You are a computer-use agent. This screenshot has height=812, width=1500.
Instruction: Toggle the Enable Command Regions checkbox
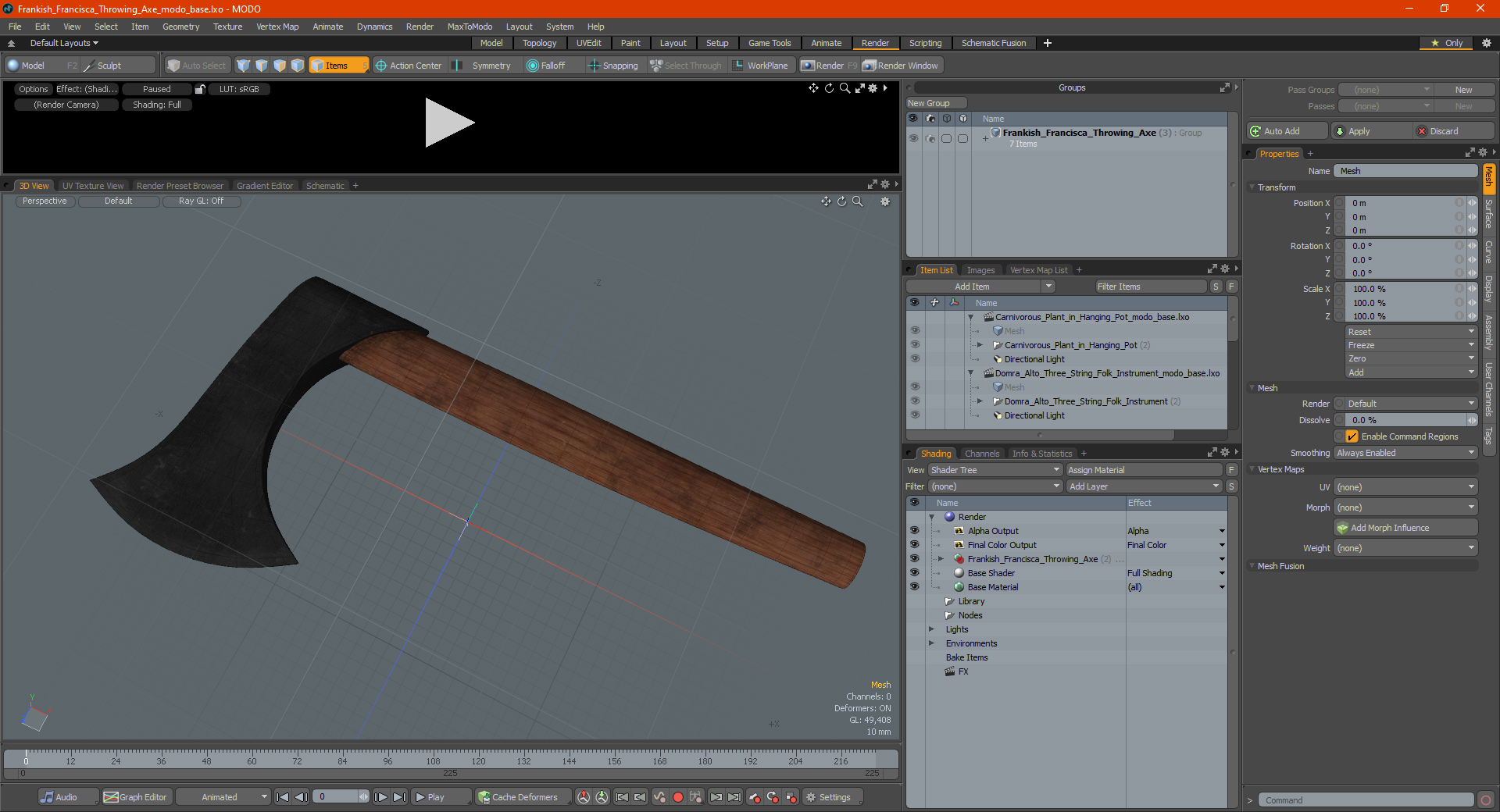(1352, 436)
